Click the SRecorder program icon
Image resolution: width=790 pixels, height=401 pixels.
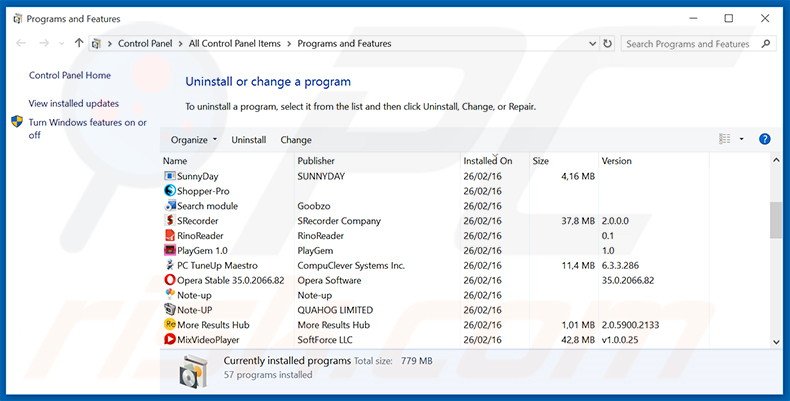(170, 221)
